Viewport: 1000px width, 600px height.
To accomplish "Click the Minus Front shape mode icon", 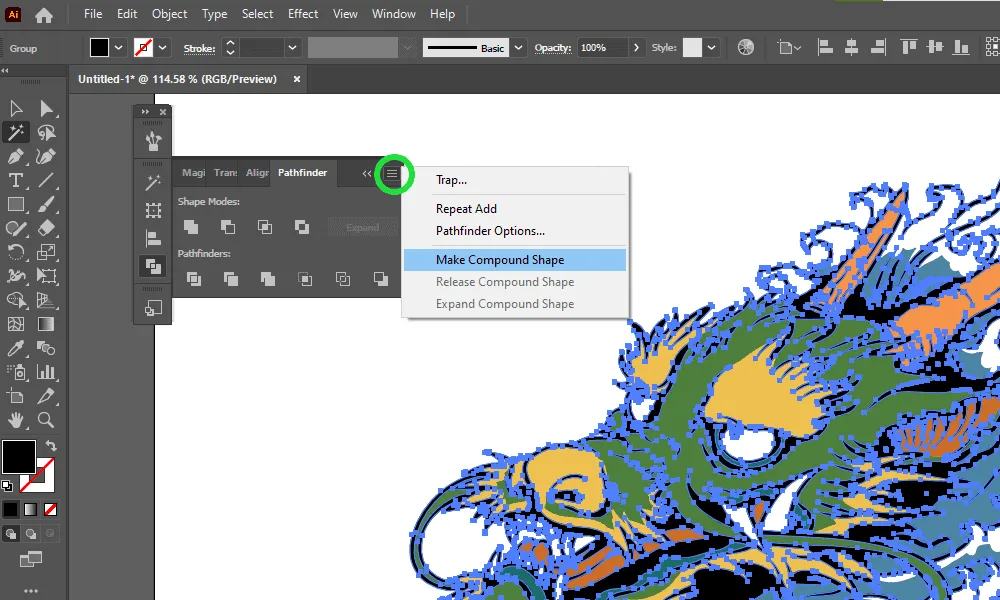I will click(228, 226).
